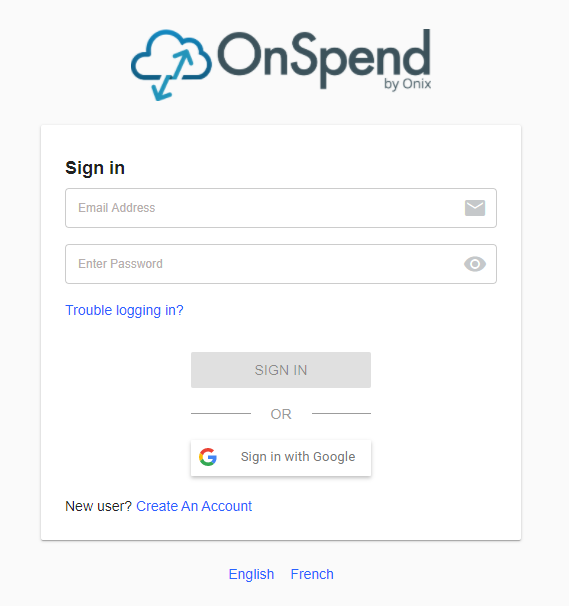Screen dimensions: 569x606
Task: Toggle password visibility with the eye icon
Action: point(475,264)
